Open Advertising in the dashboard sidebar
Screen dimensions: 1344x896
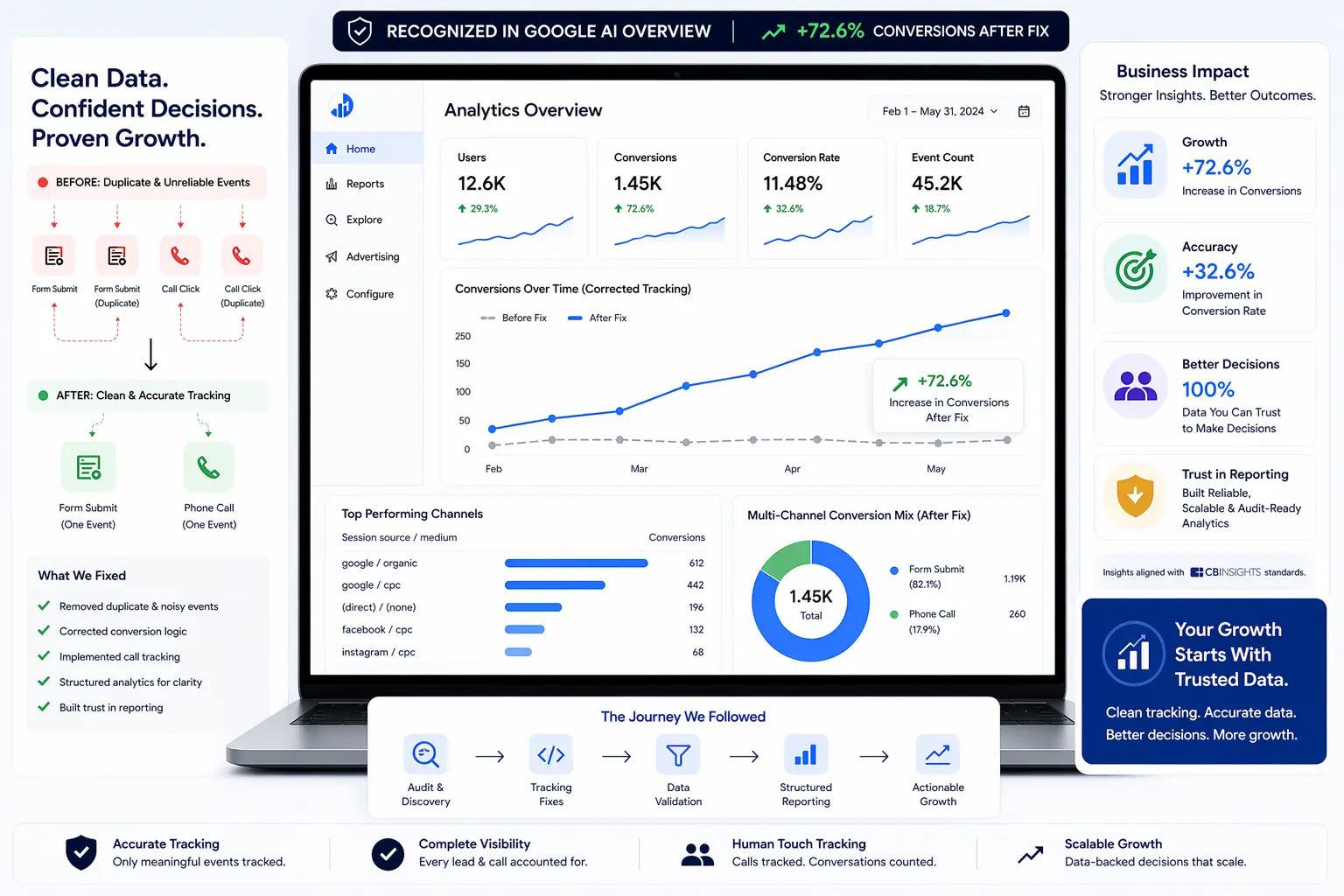367,256
